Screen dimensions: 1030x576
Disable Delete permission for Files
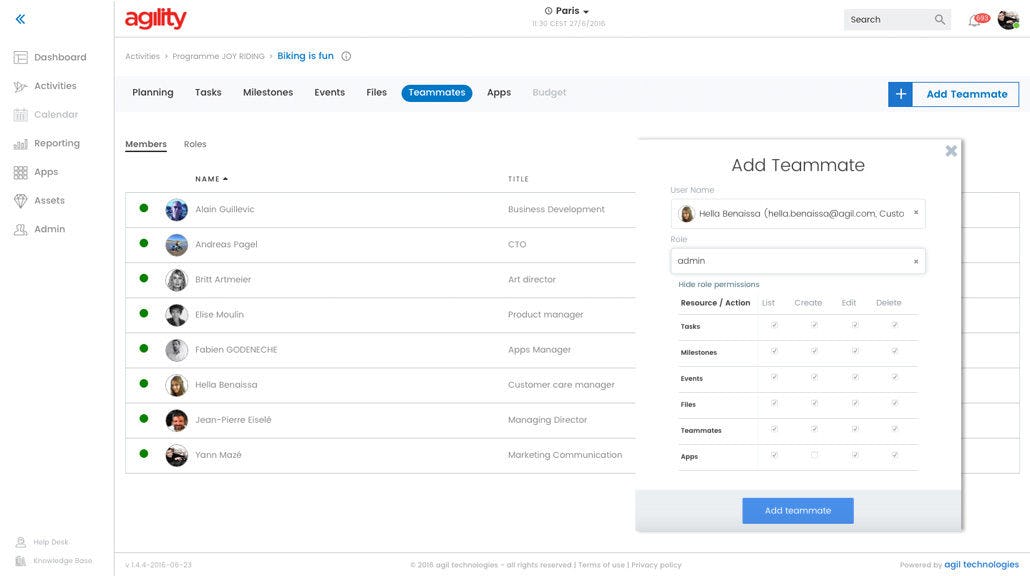pyautogui.click(x=895, y=402)
